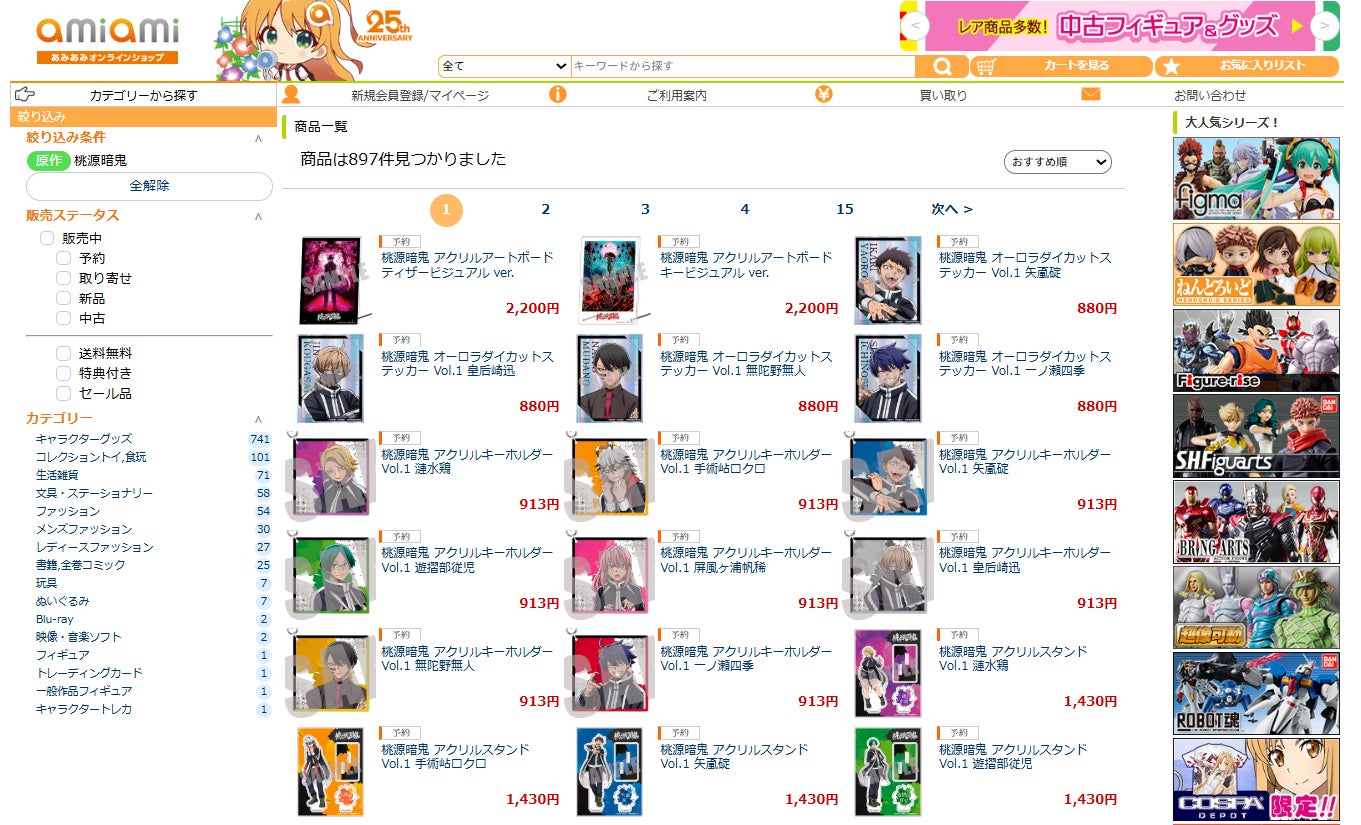Viewport: 1361px width, 825px height.
Task: Check the 予約 filter checkbox
Action: (x=63, y=258)
